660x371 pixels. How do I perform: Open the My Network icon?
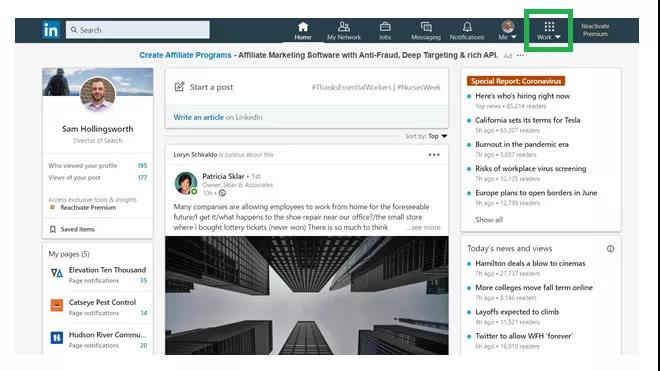click(344, 27)
